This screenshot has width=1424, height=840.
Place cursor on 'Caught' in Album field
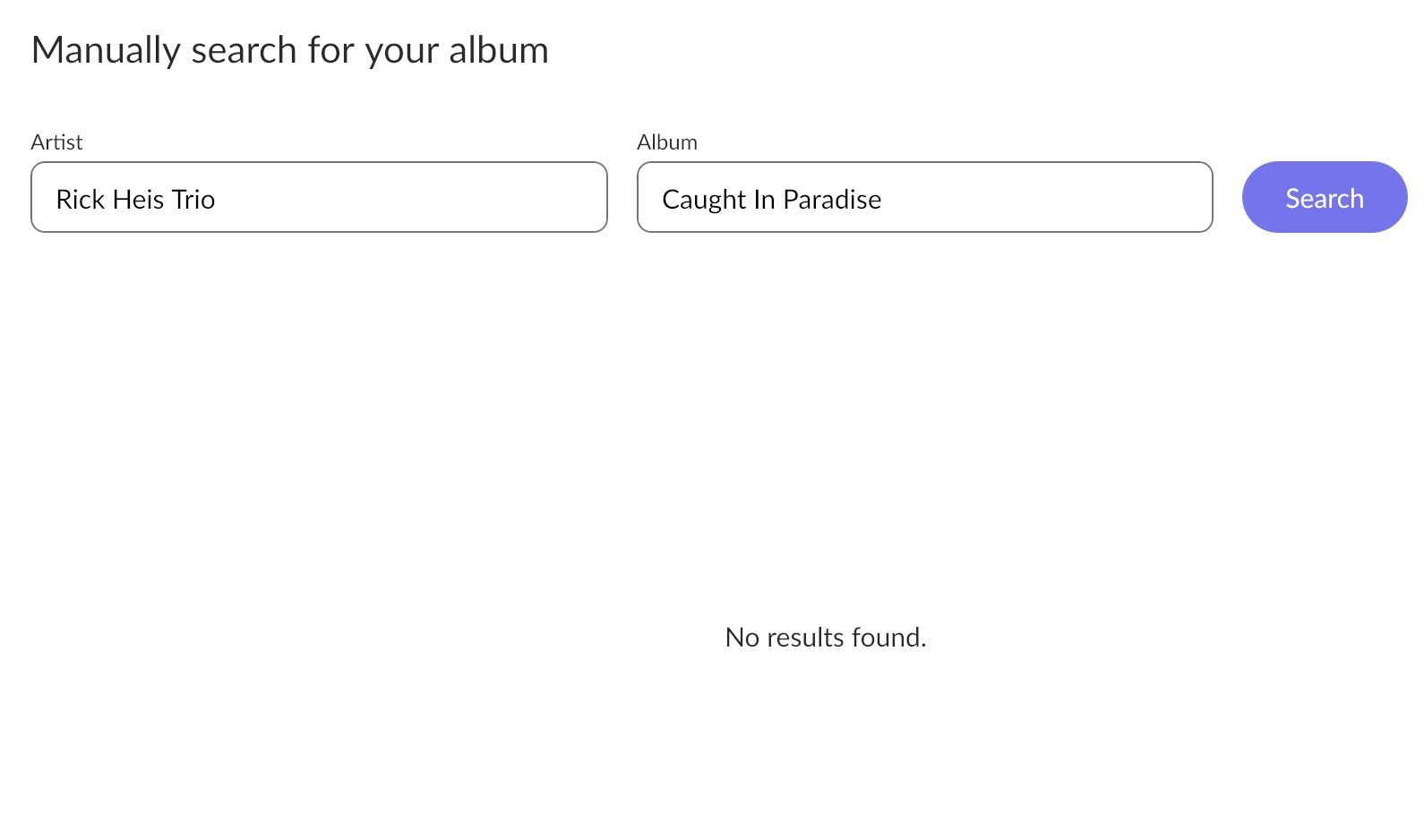[704, 200]
